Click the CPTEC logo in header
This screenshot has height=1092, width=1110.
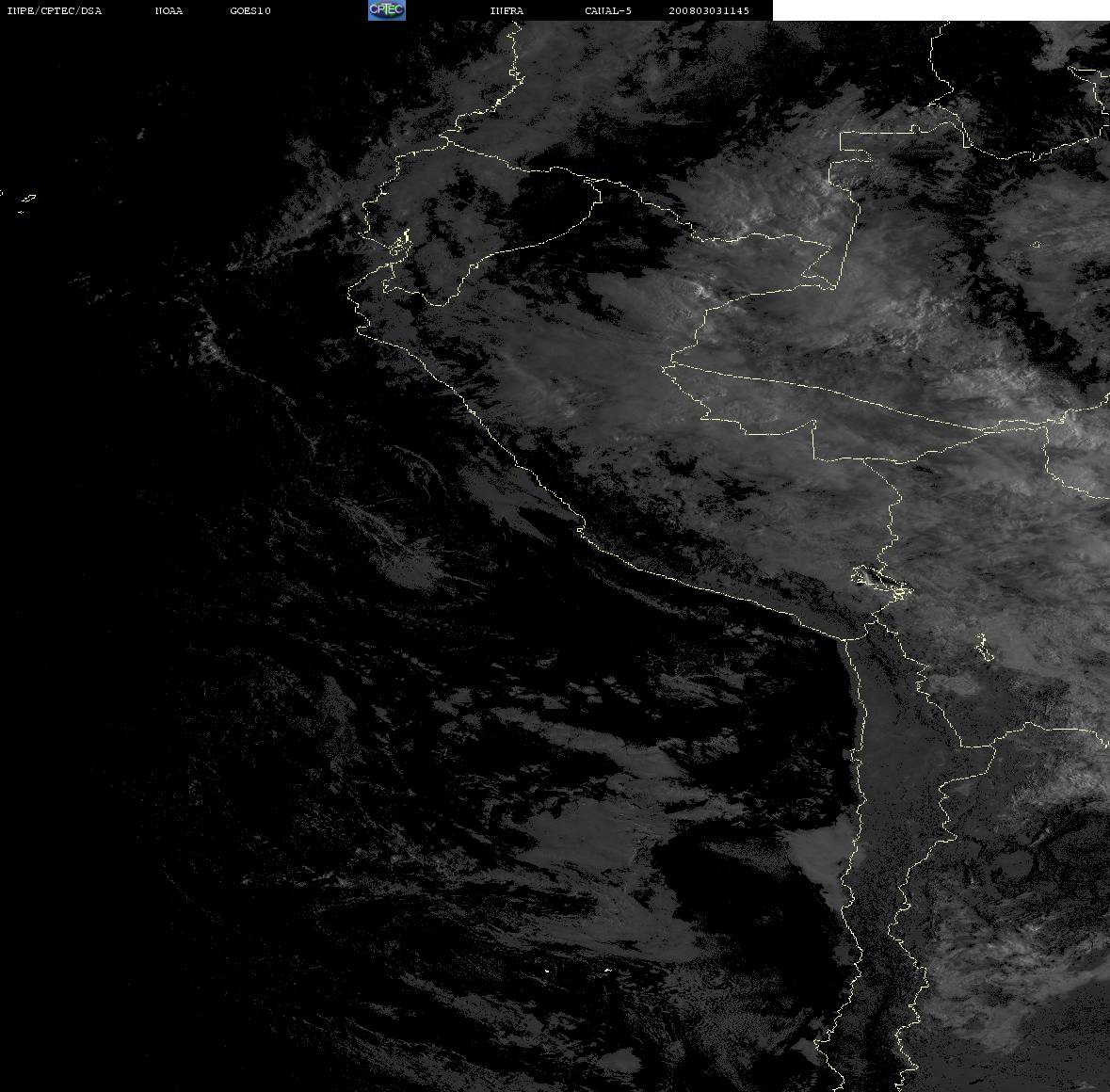[387, 10]
